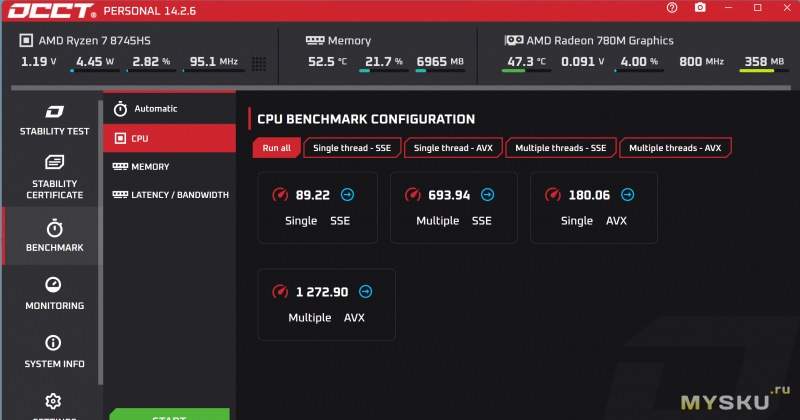
Task: Choose Single thread - SSE option
Action: click(352, 148)
